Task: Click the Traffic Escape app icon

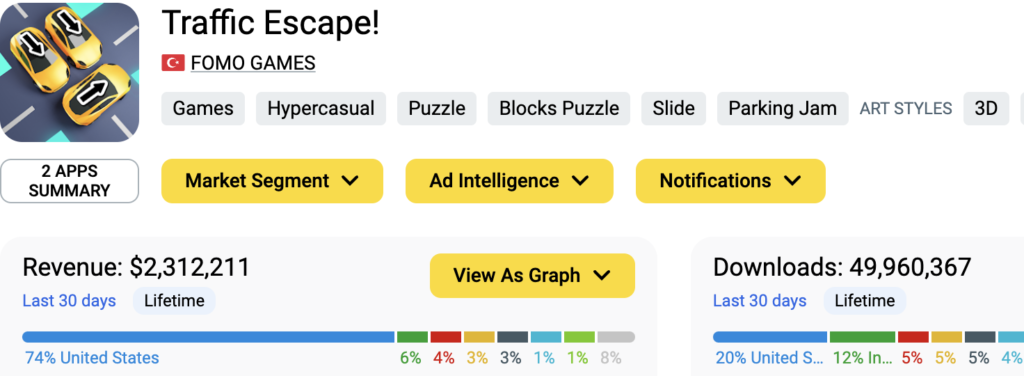Action: (69, 72)
